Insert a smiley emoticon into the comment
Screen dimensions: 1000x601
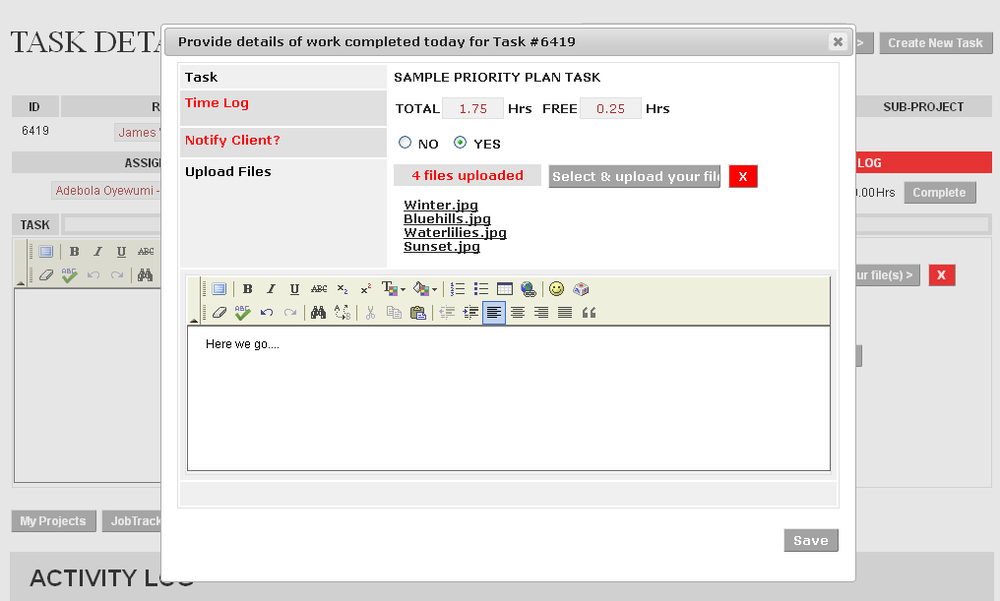556,289
